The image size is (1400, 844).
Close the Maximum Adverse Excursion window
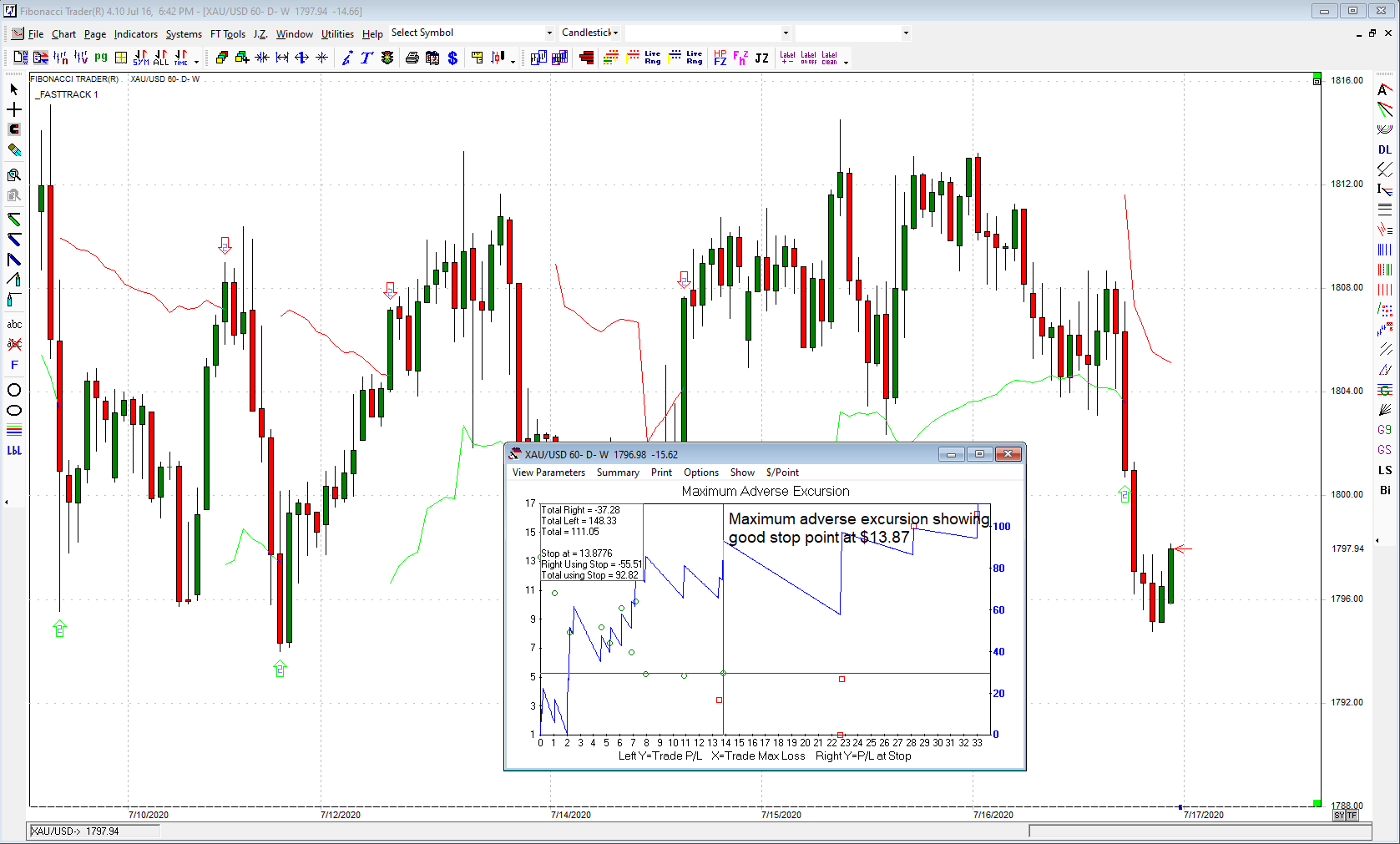point(1008,454)
